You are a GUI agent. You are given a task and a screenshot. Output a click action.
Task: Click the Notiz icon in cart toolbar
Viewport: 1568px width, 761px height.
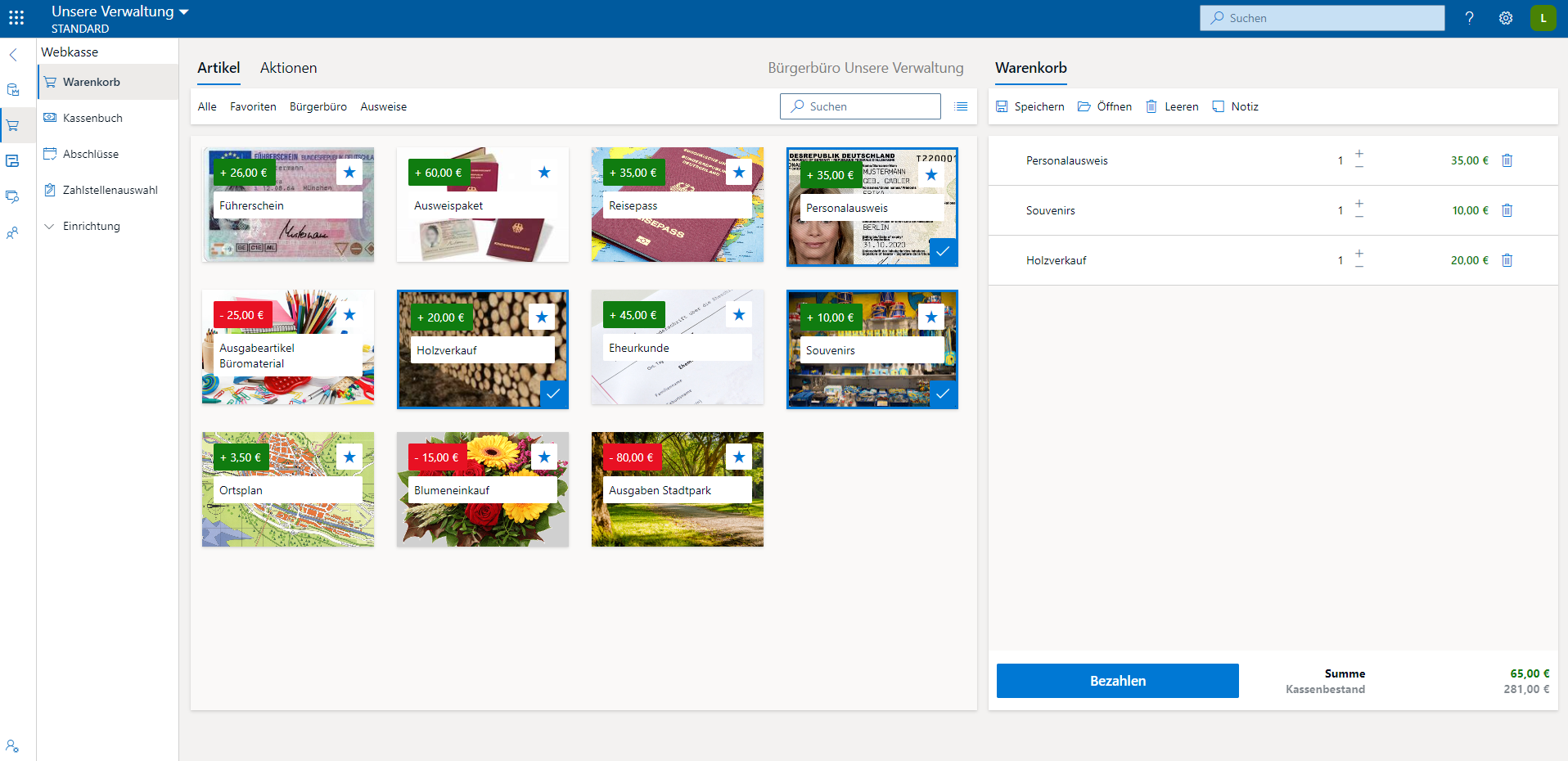(1219, 106)
